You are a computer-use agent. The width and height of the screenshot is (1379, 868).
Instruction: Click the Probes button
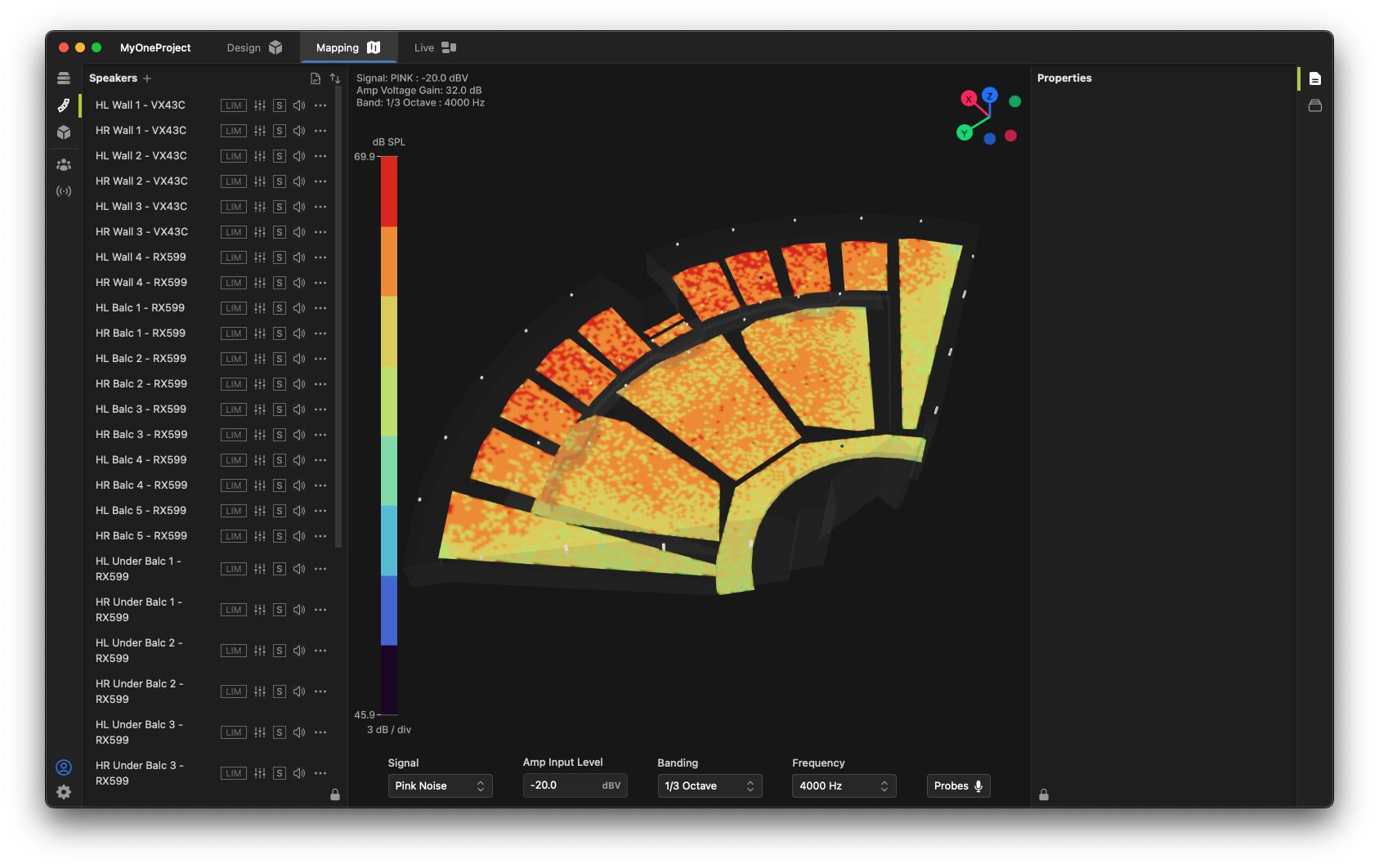958,785
